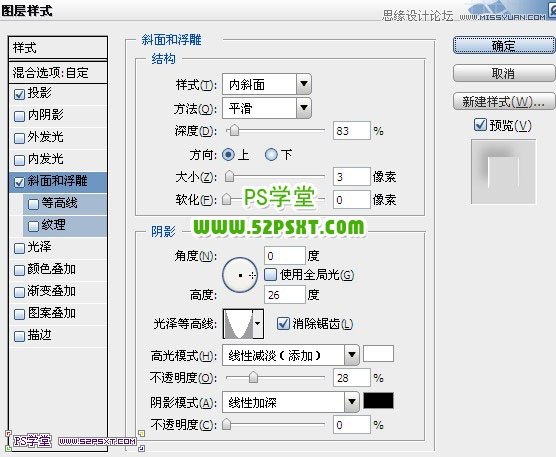Open 高光模式 线性减淡 blend mode dropdown
556x457 pixels.
click(x=291, y=355)
